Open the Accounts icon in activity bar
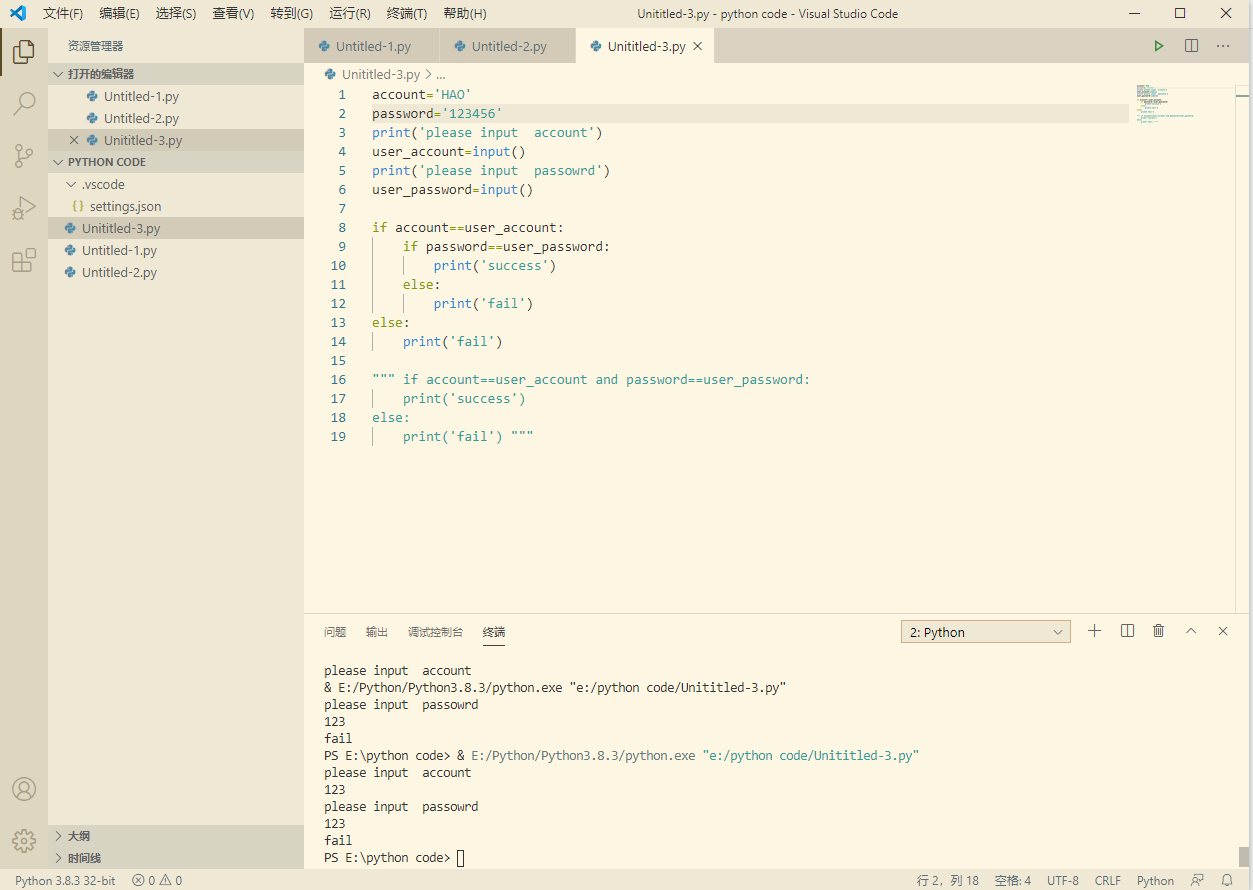 (x=24, y=789)
